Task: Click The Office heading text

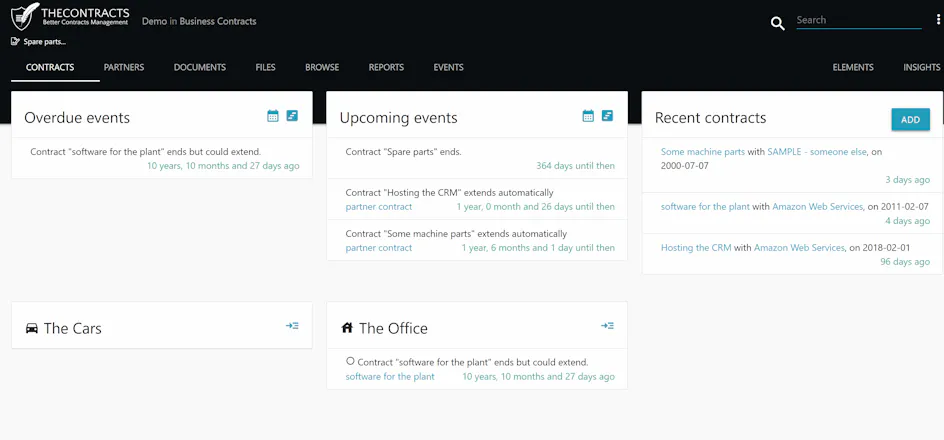Action: 394,329
